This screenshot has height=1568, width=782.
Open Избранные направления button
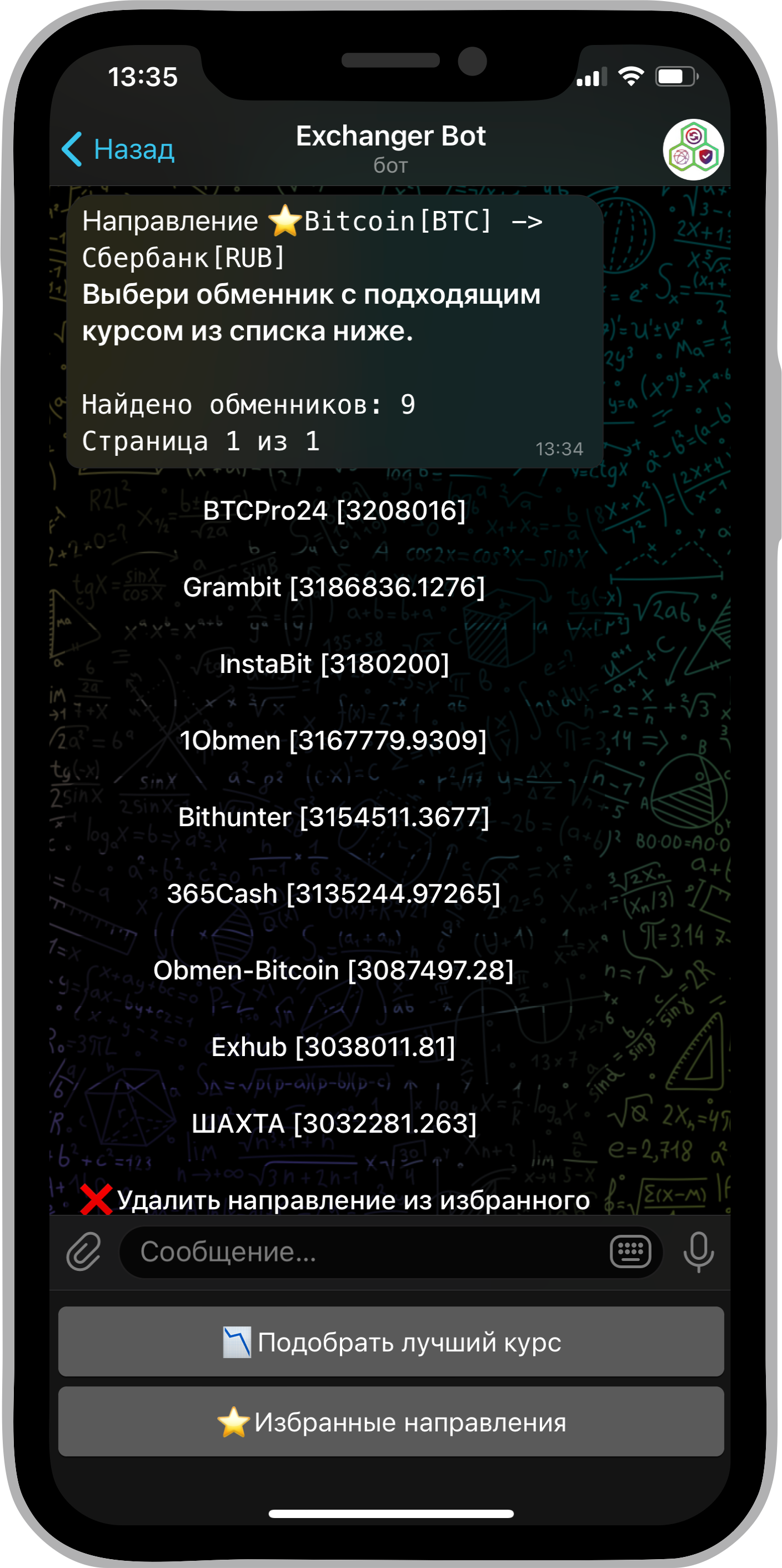(x=391, y=1422)
